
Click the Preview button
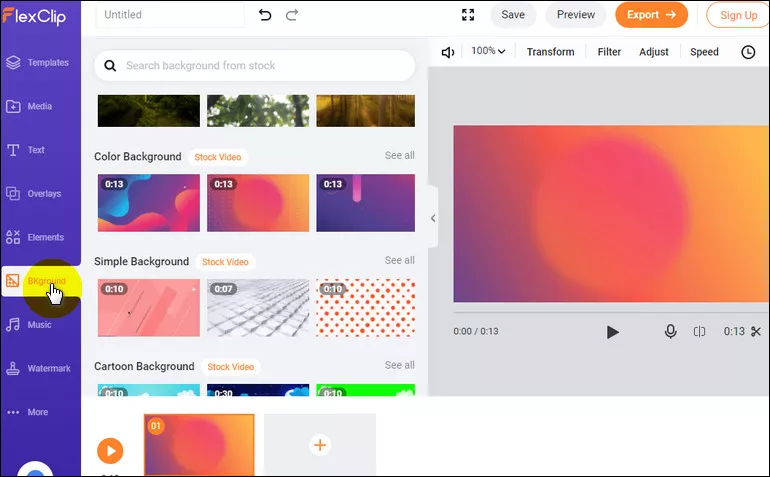pyautogui.click(x=576, y=15)
